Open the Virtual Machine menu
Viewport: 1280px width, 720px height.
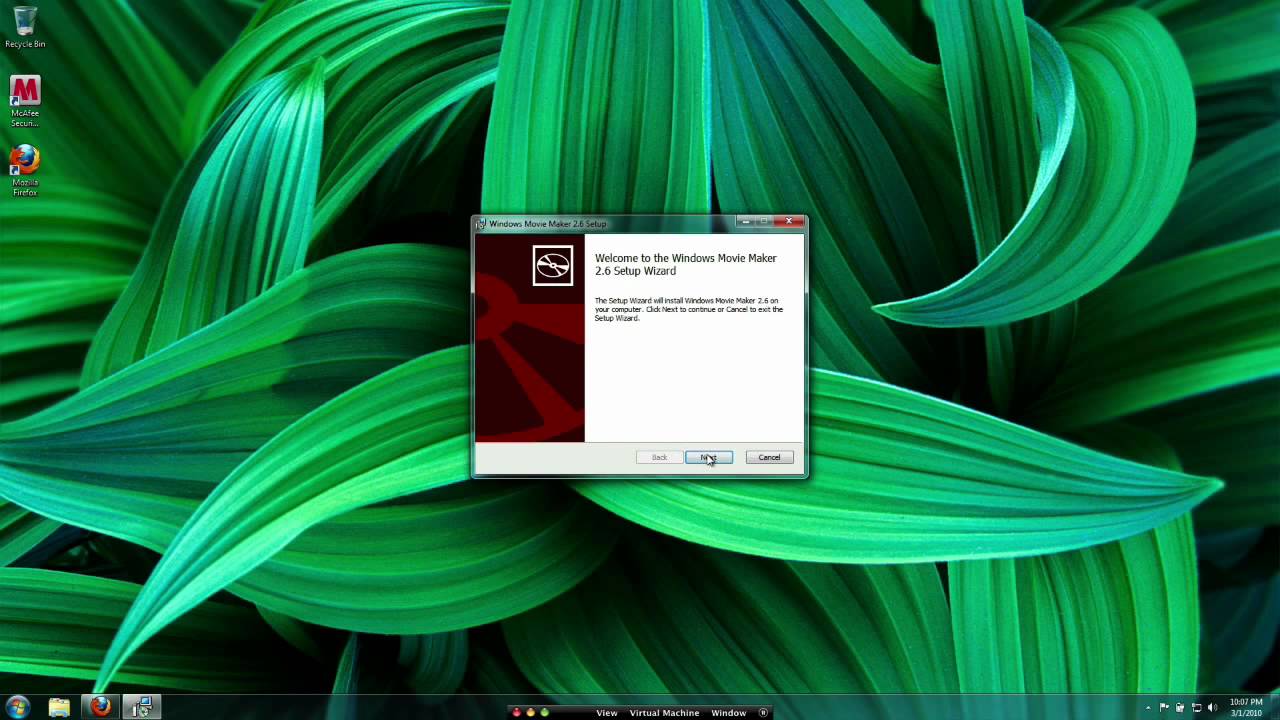point(664,713)
